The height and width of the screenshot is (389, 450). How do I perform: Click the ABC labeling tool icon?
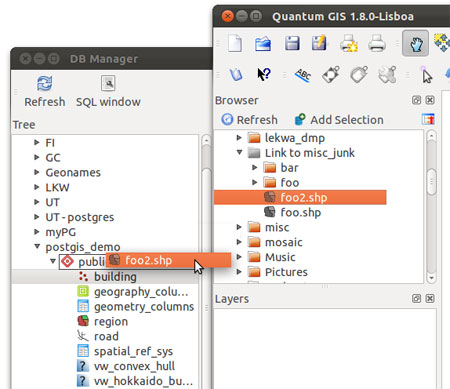[303, 75]
